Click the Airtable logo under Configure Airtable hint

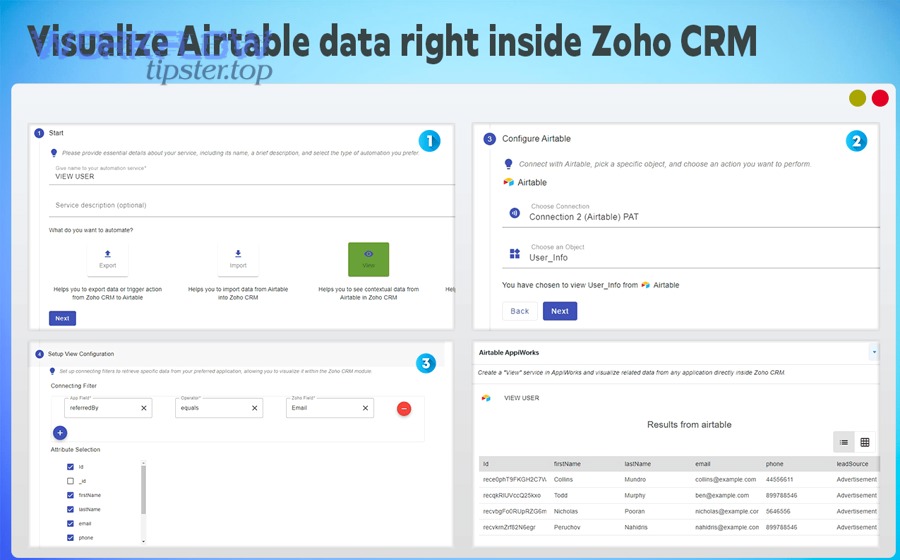pyautogui.click(x=509, y=182)
